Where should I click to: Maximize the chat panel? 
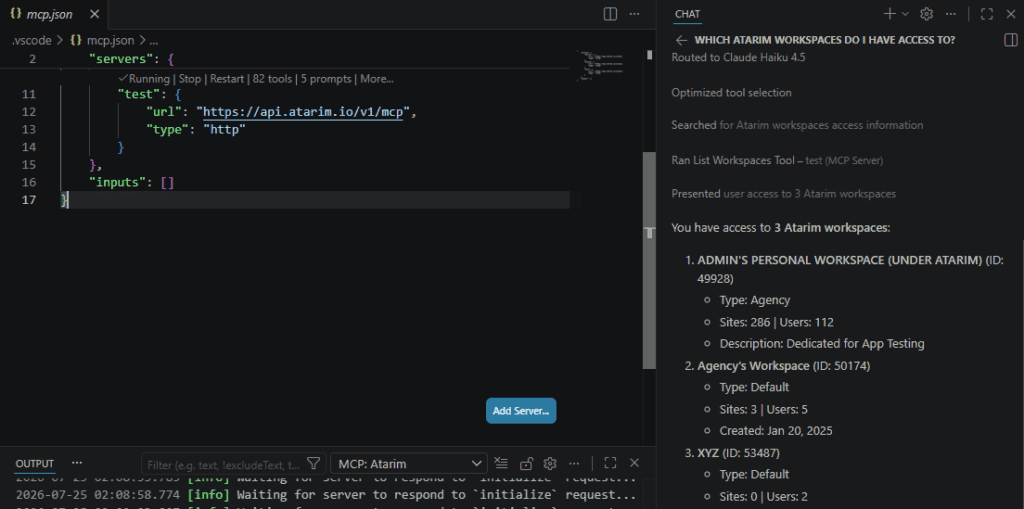tap(987, 14)
